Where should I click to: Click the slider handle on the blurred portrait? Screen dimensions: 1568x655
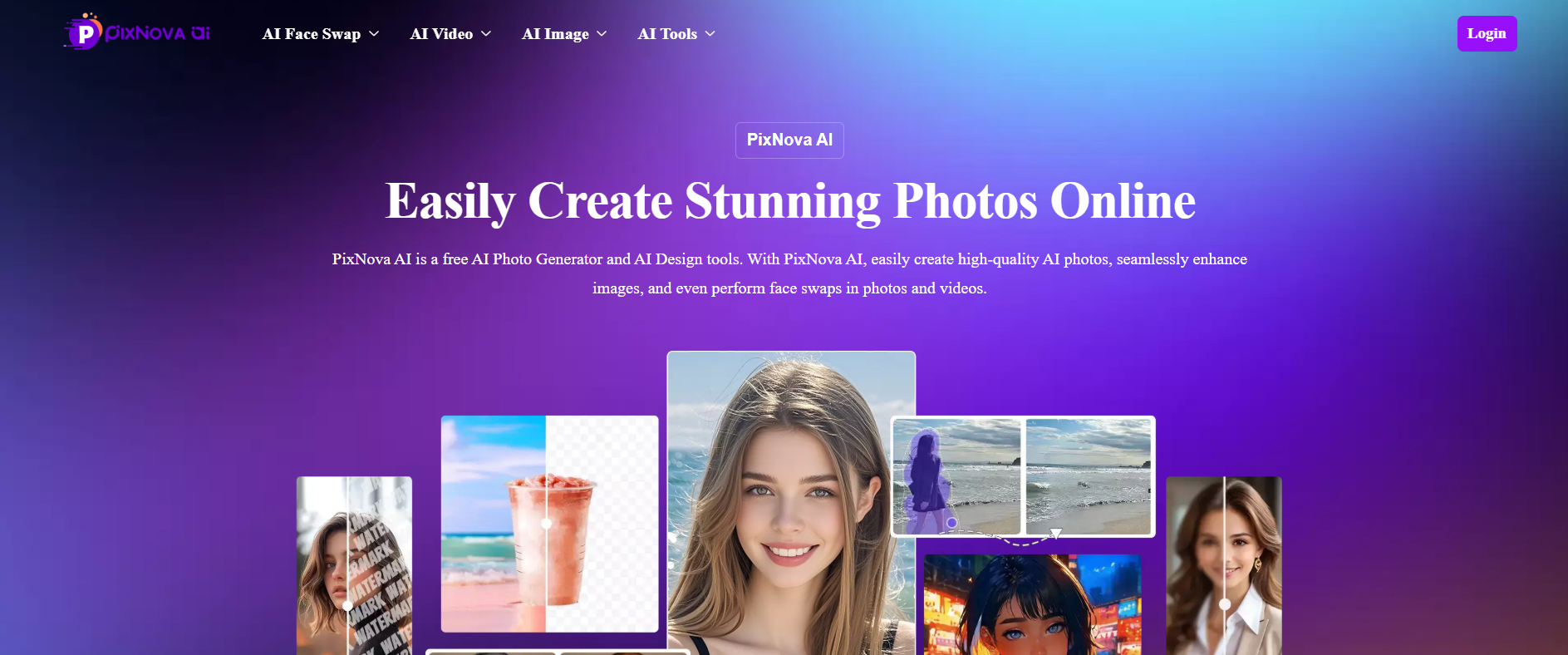click(x=1224, y=604)
